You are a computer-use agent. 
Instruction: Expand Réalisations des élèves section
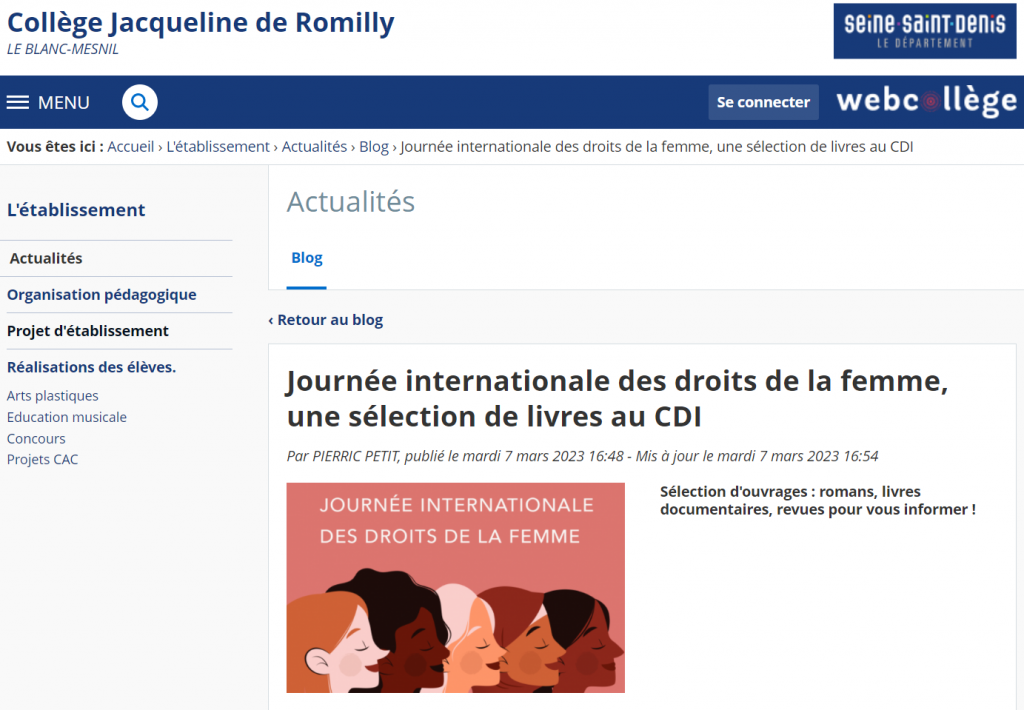(91, 367)
